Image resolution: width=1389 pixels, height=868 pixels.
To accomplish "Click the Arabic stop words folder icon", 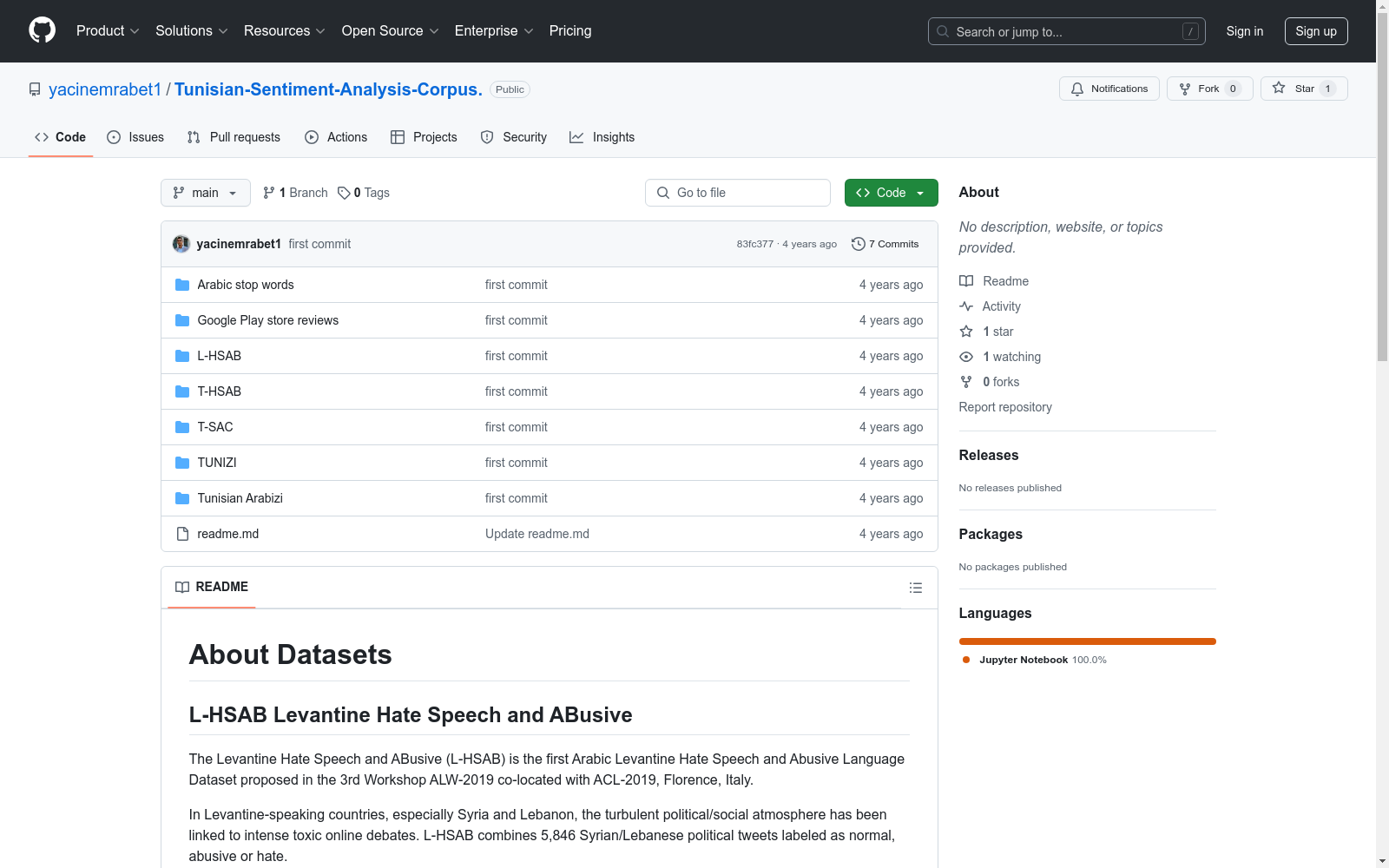I will [182, 285].
